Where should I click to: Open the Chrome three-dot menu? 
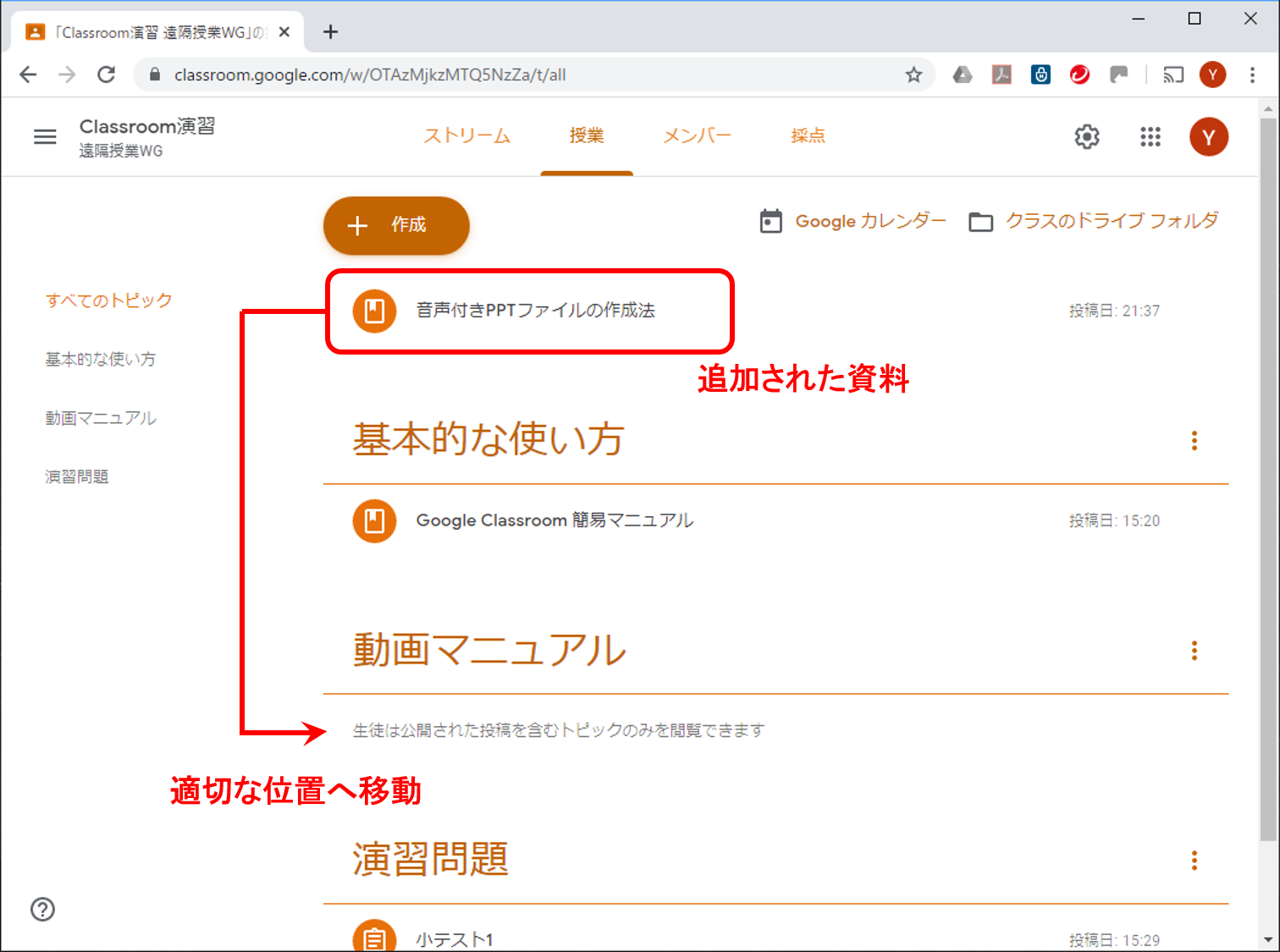[1252, 74]
